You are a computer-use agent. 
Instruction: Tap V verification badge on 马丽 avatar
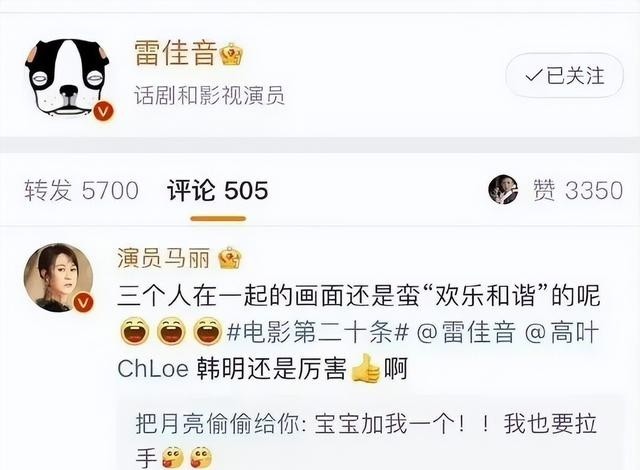83,302
